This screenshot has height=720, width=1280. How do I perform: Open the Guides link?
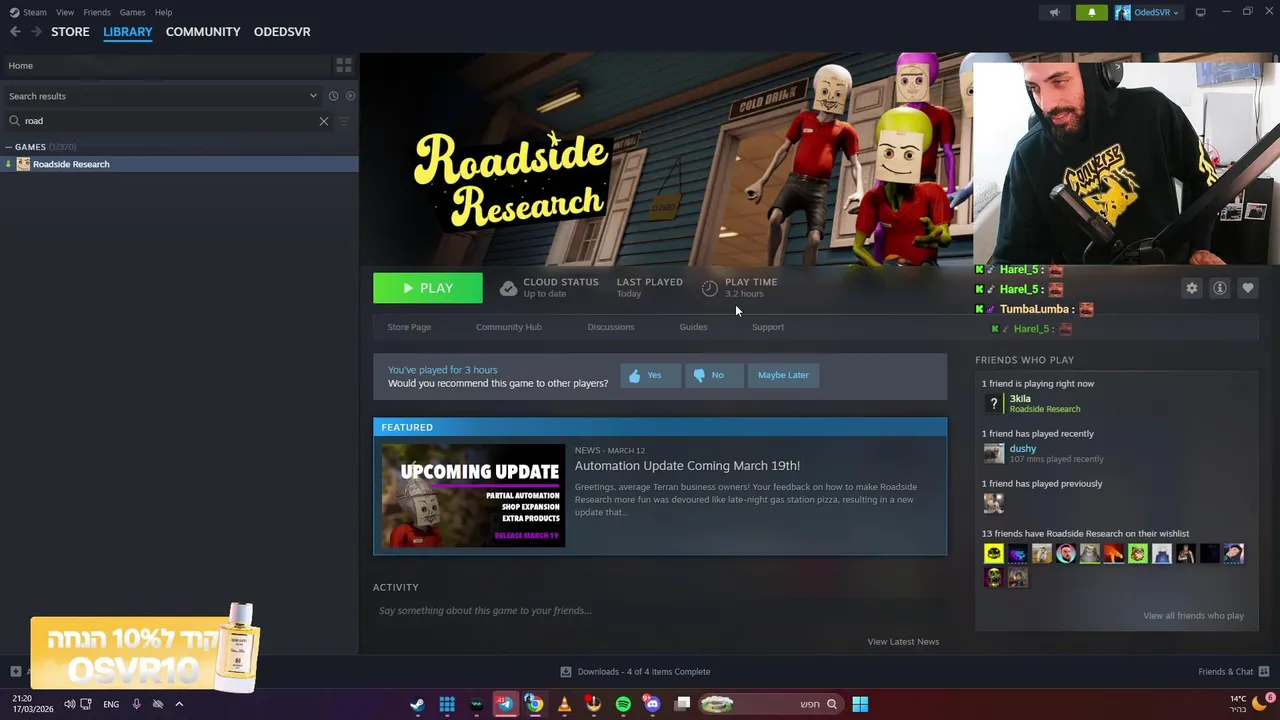693,327
